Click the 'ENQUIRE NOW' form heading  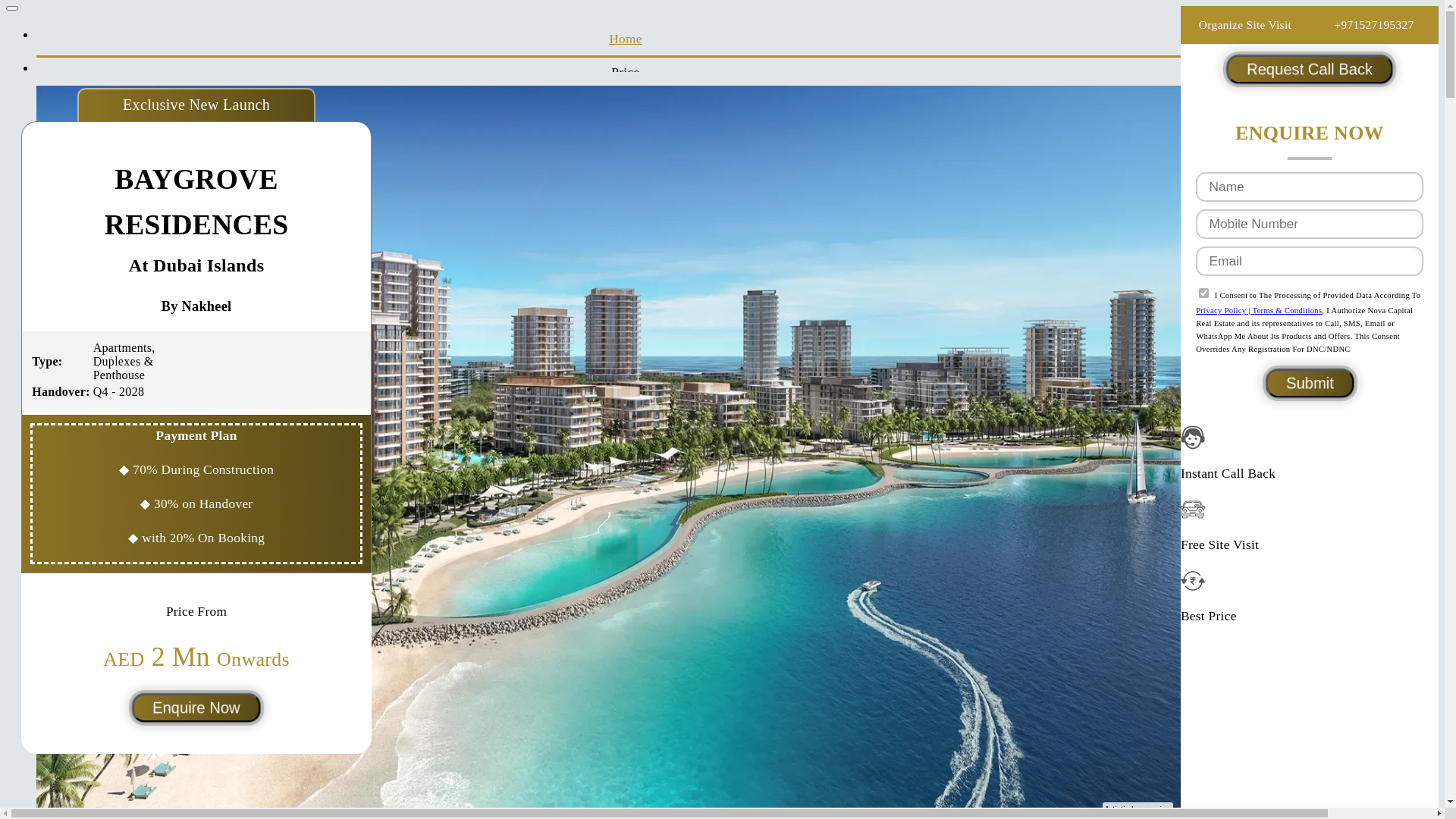(1309, 133)
